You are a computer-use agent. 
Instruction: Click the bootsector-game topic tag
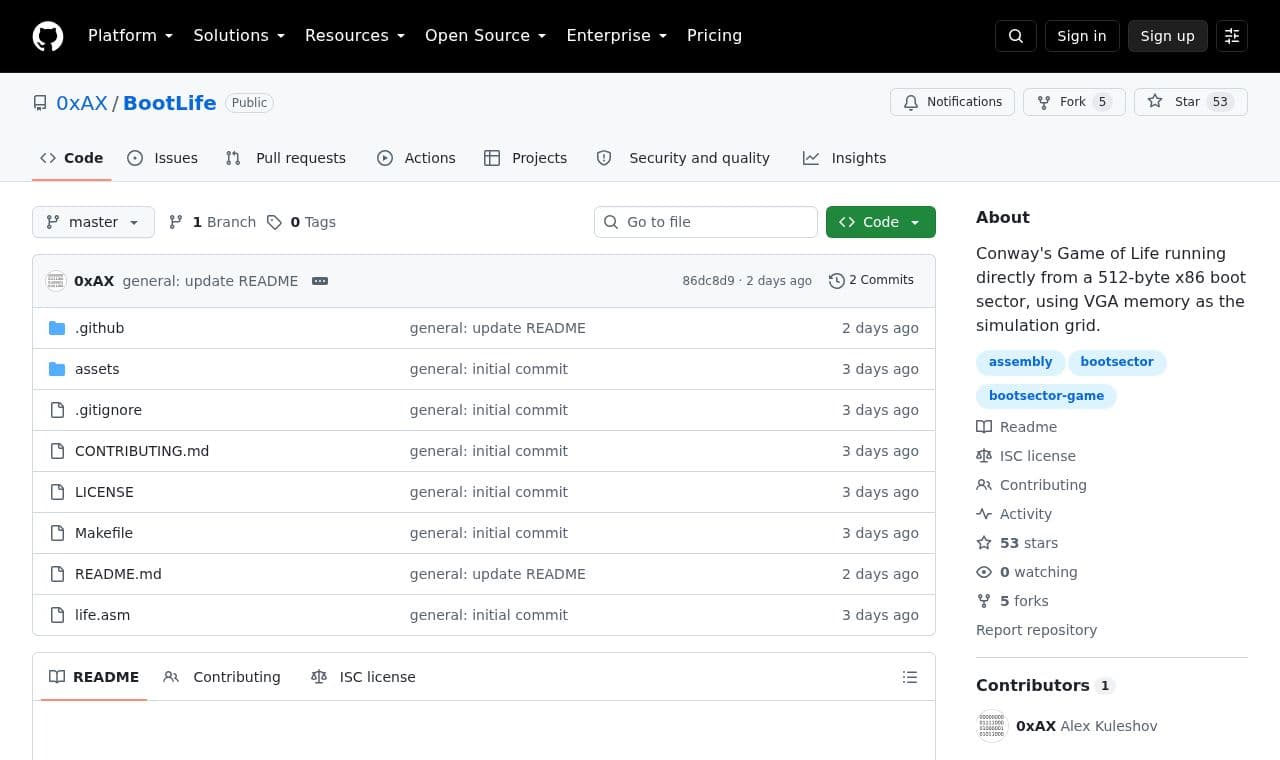tap(1046, 396)
